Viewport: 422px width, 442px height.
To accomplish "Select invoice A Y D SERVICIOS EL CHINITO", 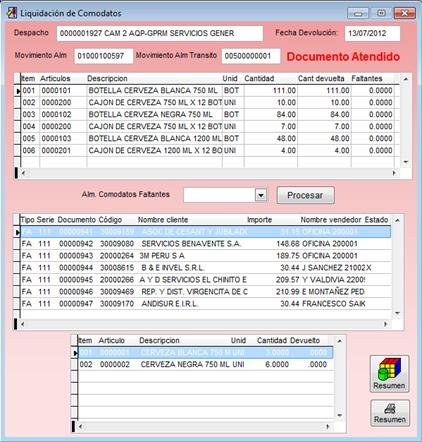I will (205, 280).
